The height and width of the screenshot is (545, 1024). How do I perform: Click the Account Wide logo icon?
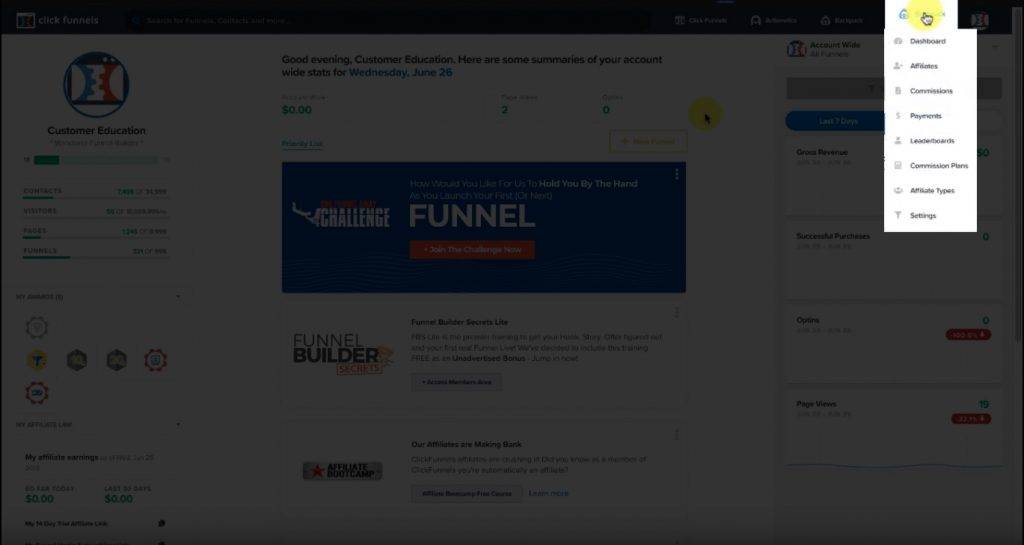pyautogui.click(x=796, y=49)
